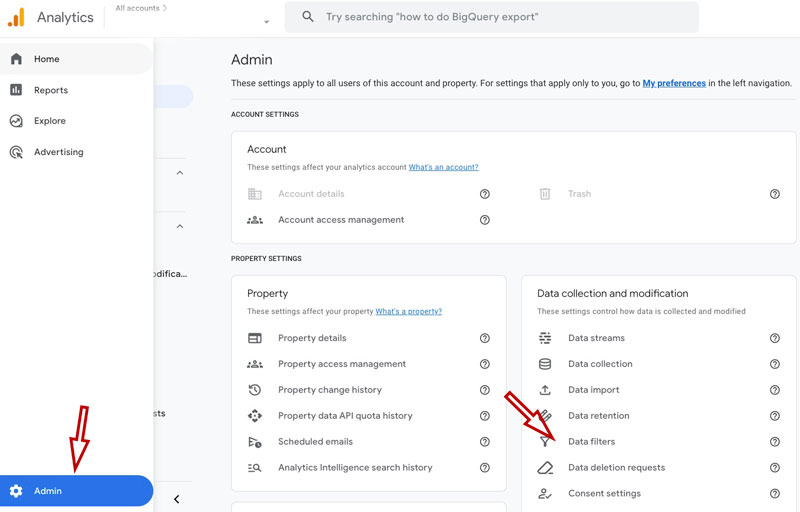Screen dimensions: 800x512
Task: Click the Scheduled emails icon
Action: [x=255, y=442]
